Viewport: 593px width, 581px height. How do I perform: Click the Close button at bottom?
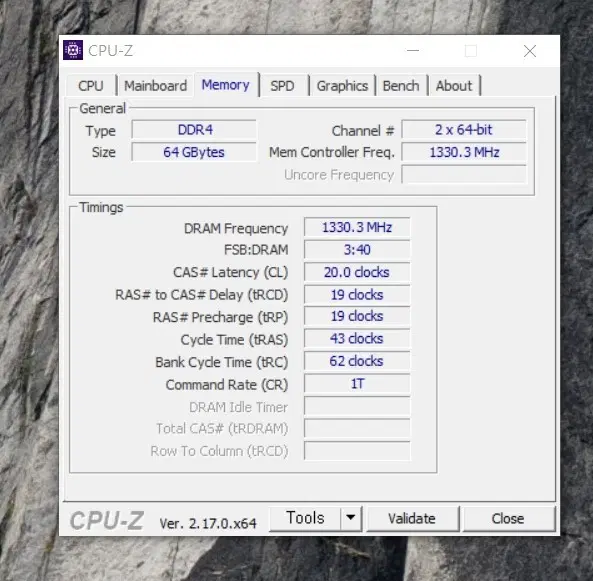[508, 519]
